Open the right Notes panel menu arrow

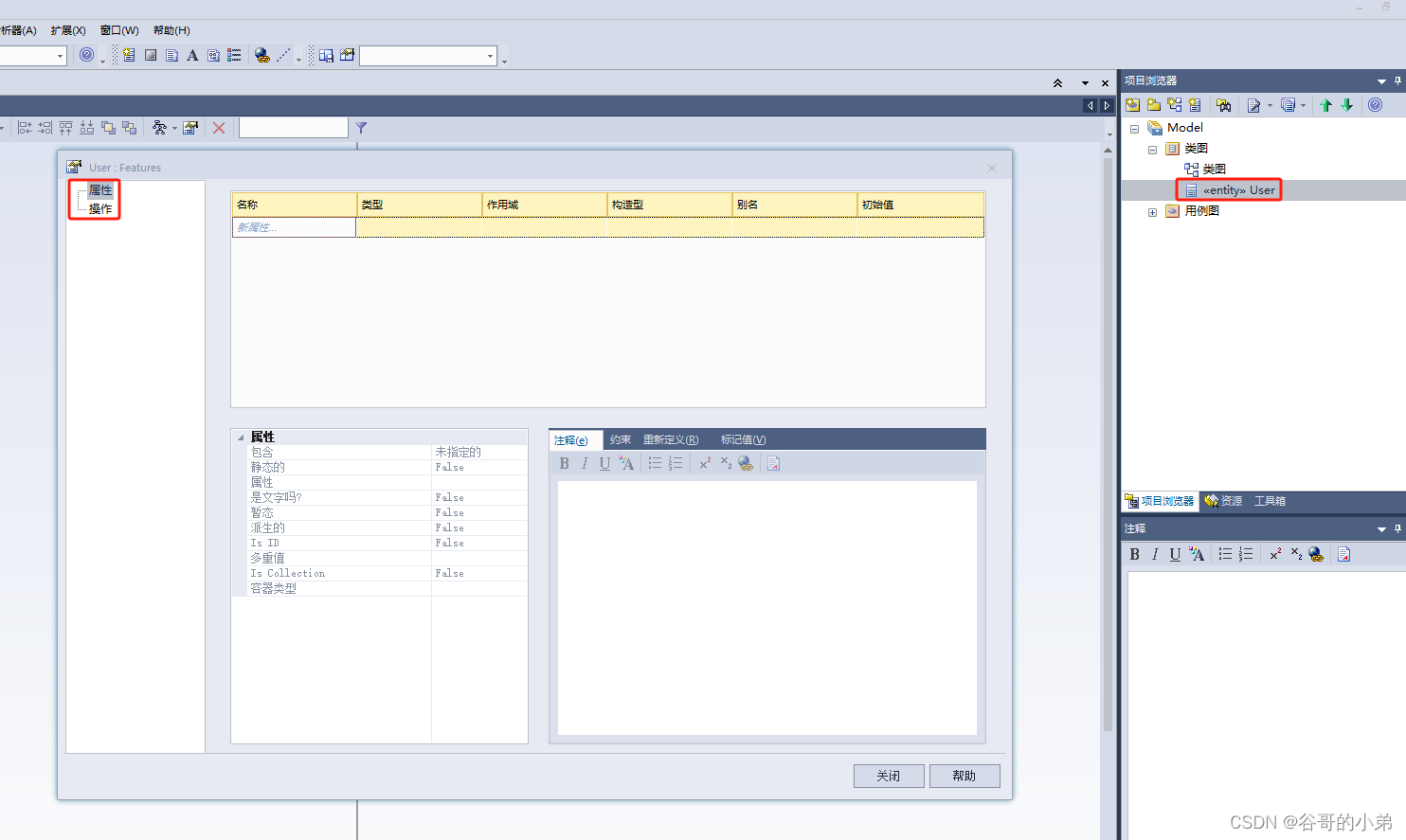coord(1381,529)
